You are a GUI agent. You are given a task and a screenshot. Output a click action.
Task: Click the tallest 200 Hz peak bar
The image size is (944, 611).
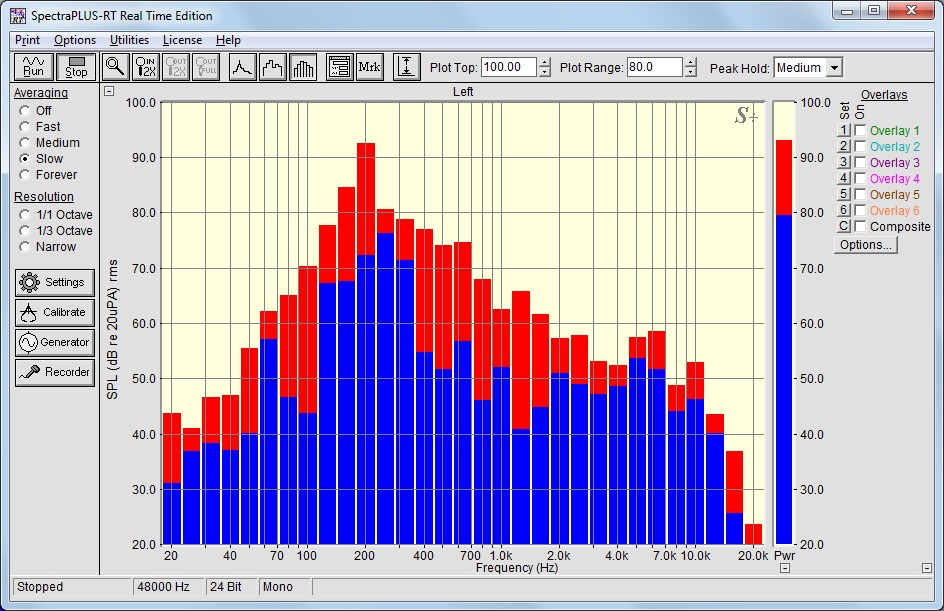click(365, 344)
